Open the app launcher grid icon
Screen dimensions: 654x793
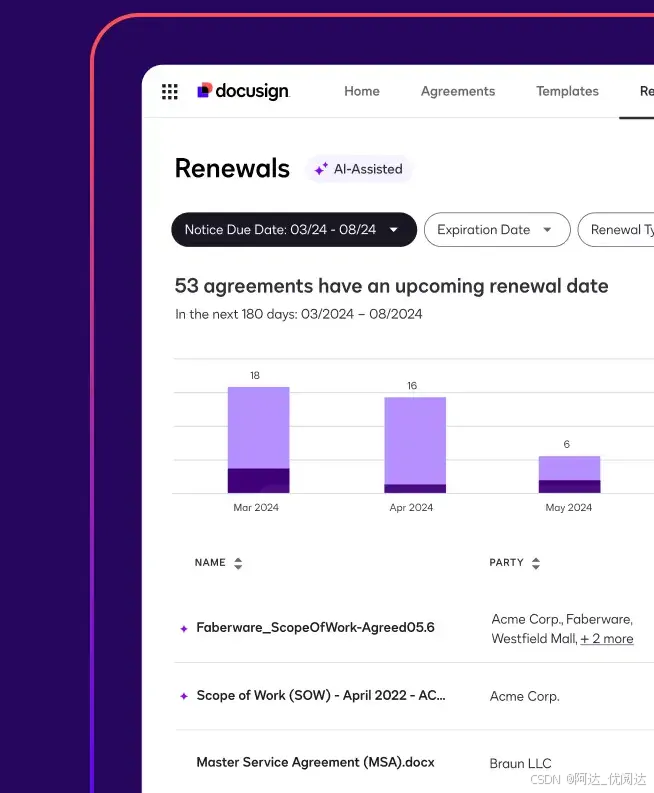pos(169,92)
